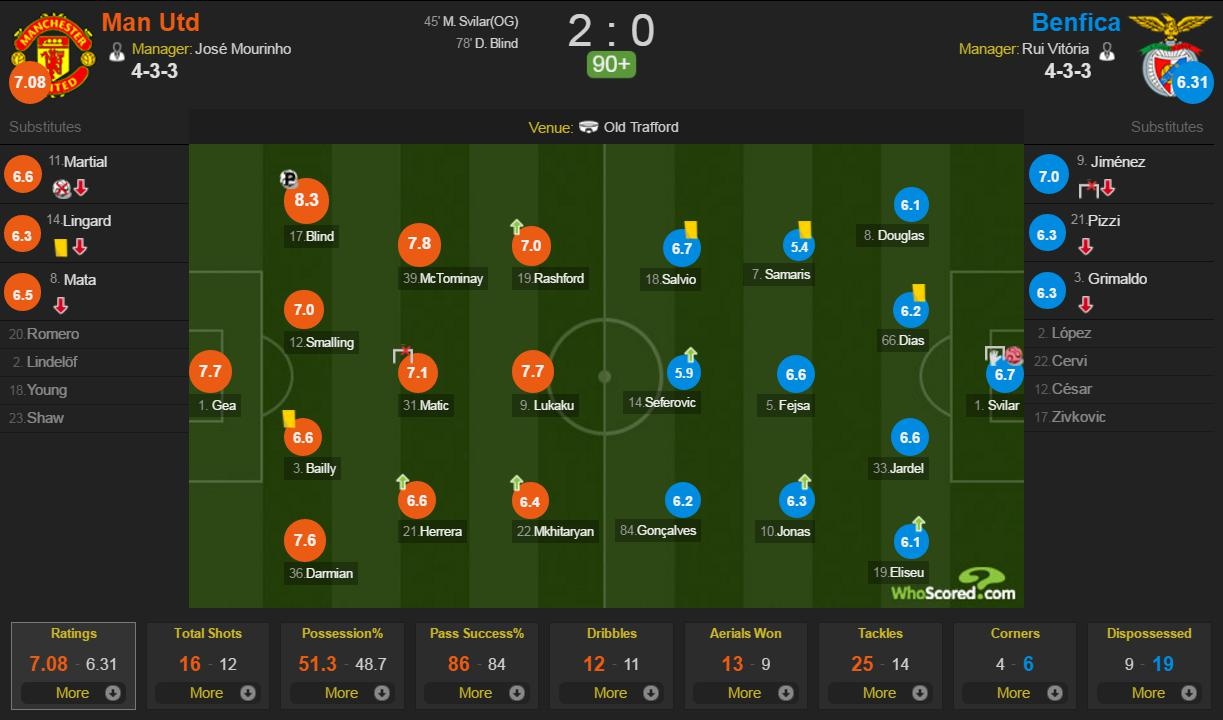Click the yellow card icon under Lingard

point(60,246)
